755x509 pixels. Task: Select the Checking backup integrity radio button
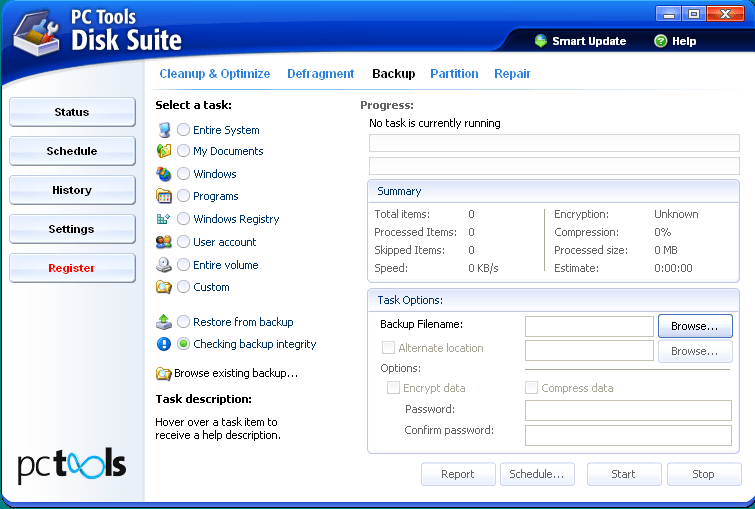click(x=183, y=344)
